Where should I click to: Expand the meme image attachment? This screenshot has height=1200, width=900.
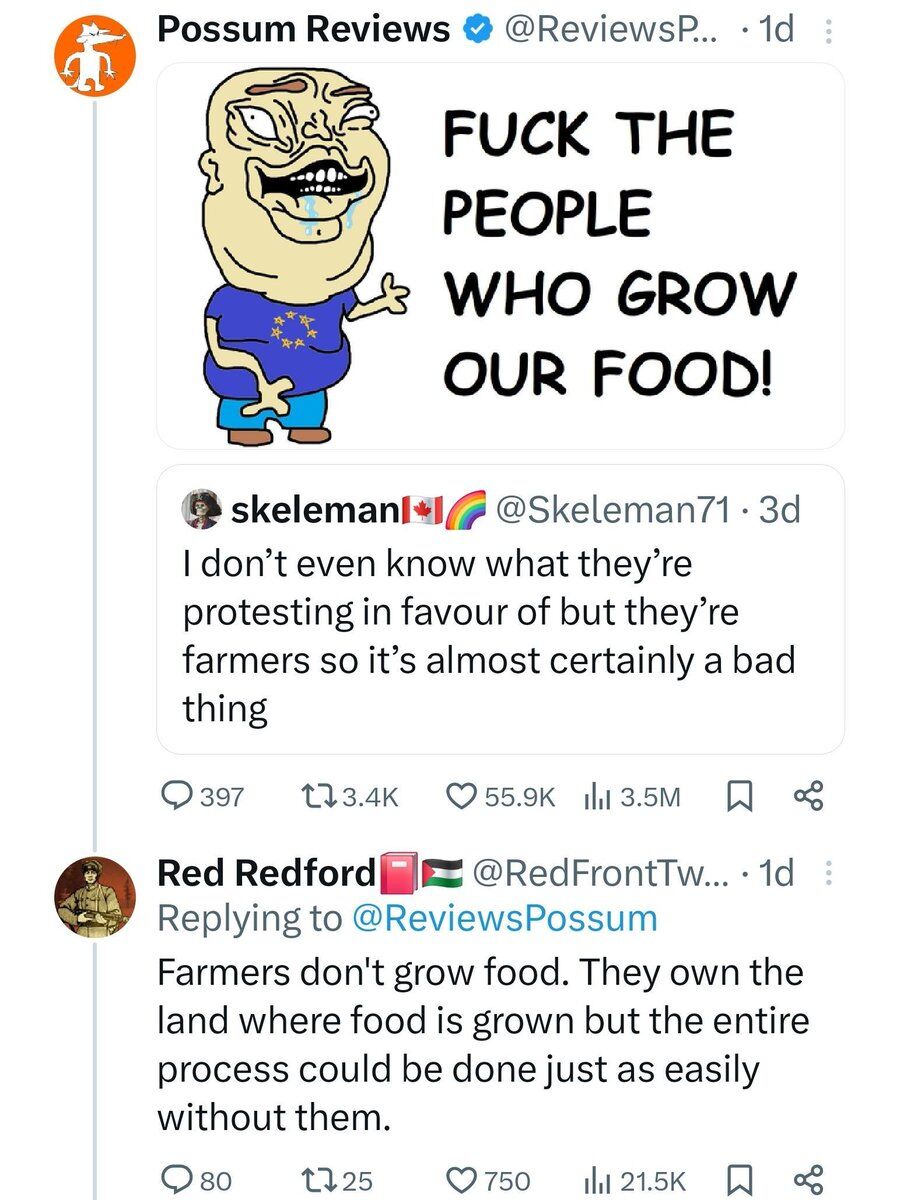[500, 256]
